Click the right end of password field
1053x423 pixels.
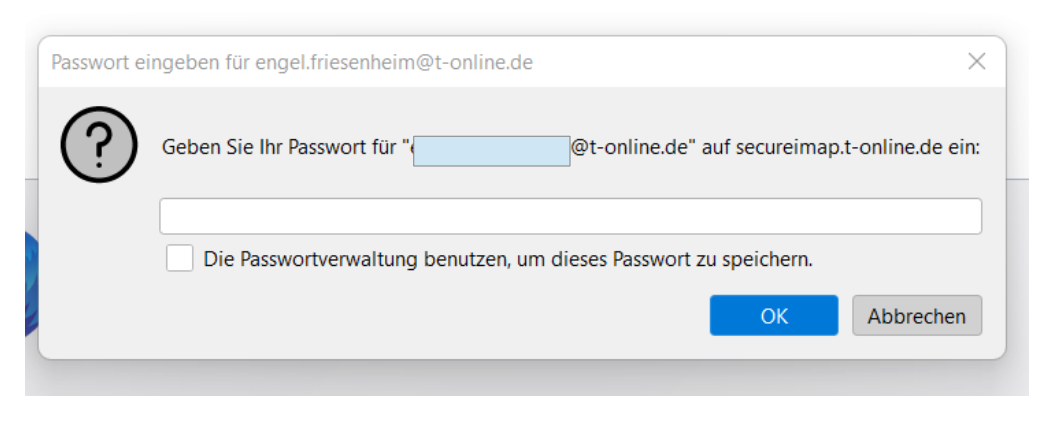click(967, 216)
